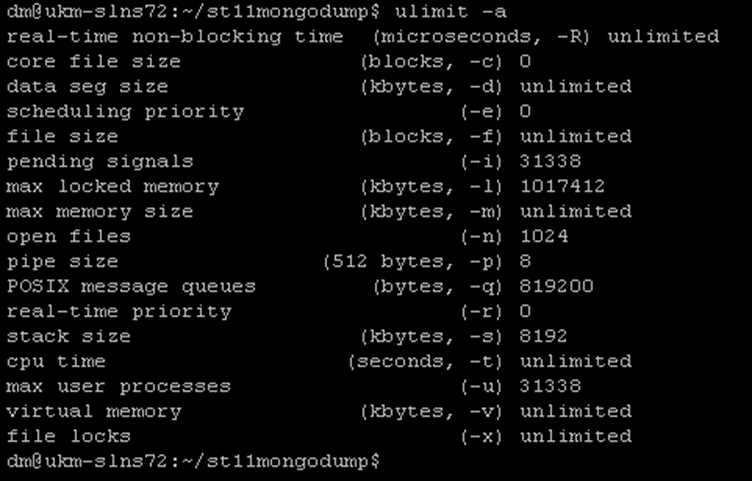Click the 'core file size' line label
The width and height of the screenshot is (752, 481).
tap(94, 62)
